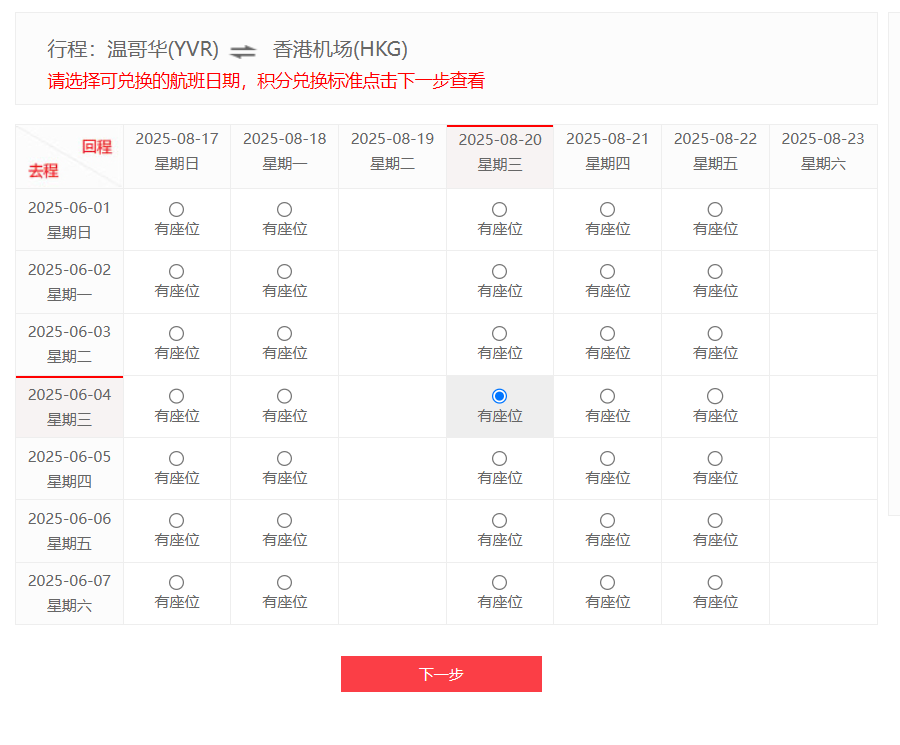Select outbound 06-01 with return 08-17
The height and width of the screenshot is (745, 900).
tap(176, 209)
